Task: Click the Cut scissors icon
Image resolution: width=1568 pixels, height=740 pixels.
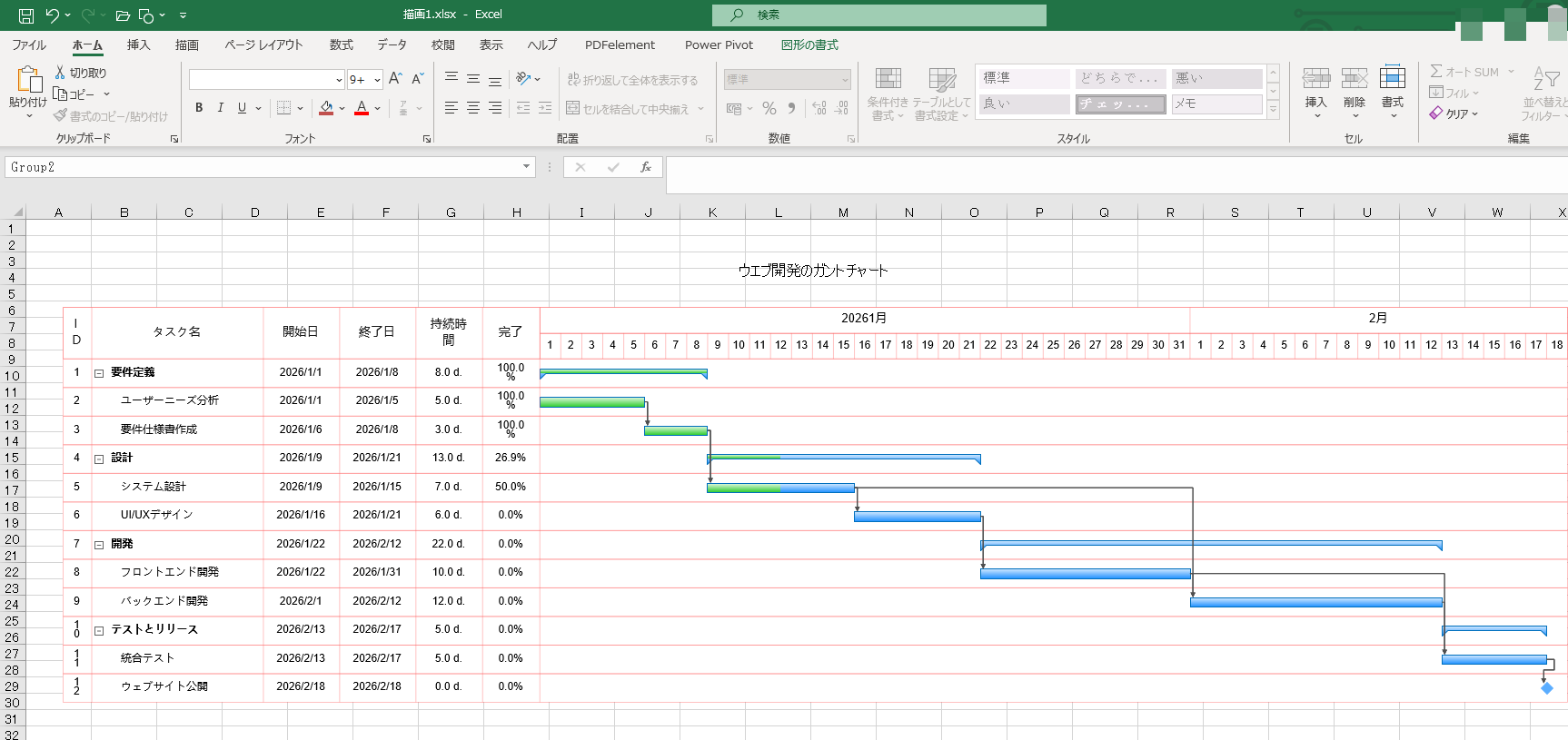Action: tap(60, 73)
